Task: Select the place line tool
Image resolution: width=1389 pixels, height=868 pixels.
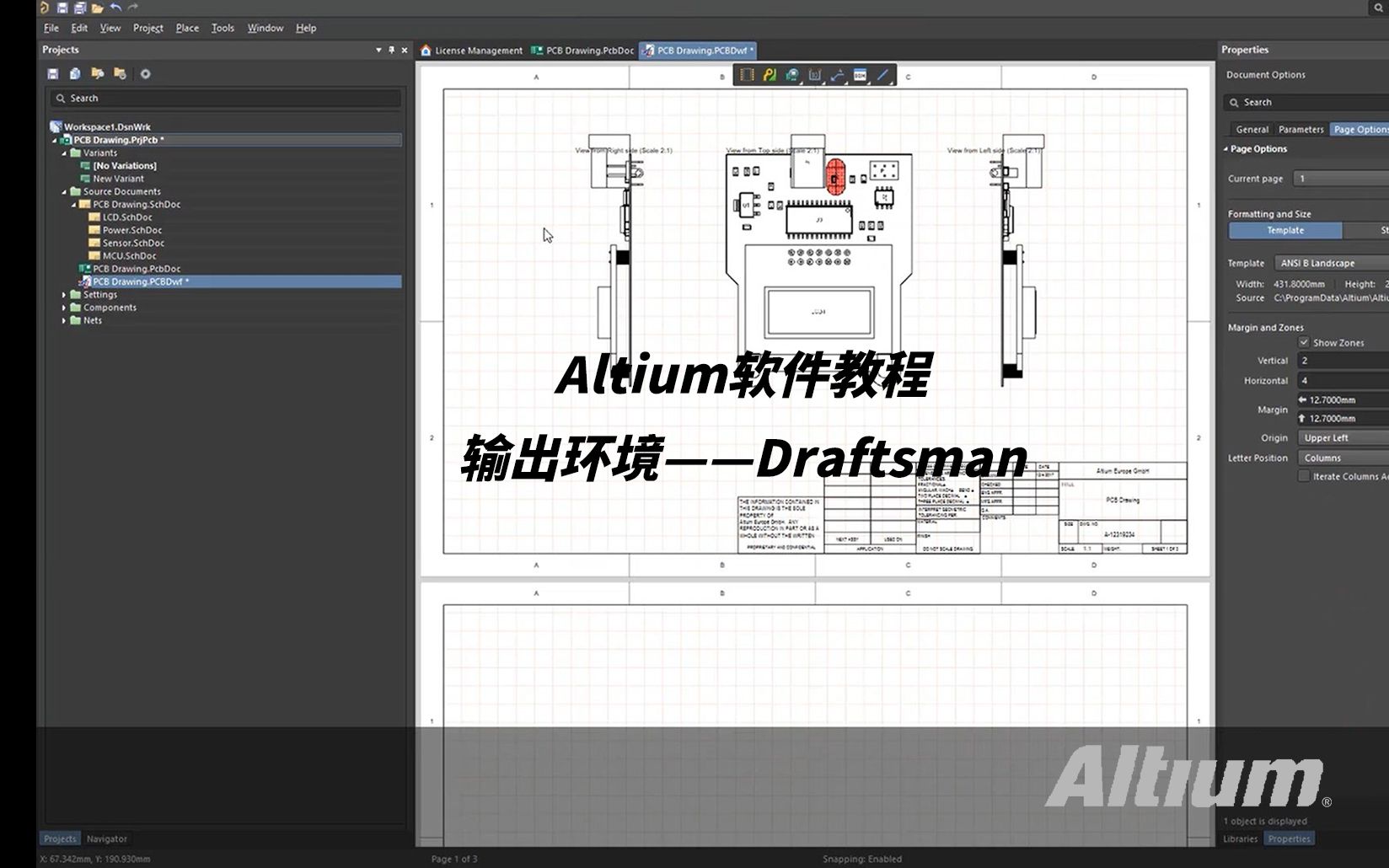Action: click(883, 74)
